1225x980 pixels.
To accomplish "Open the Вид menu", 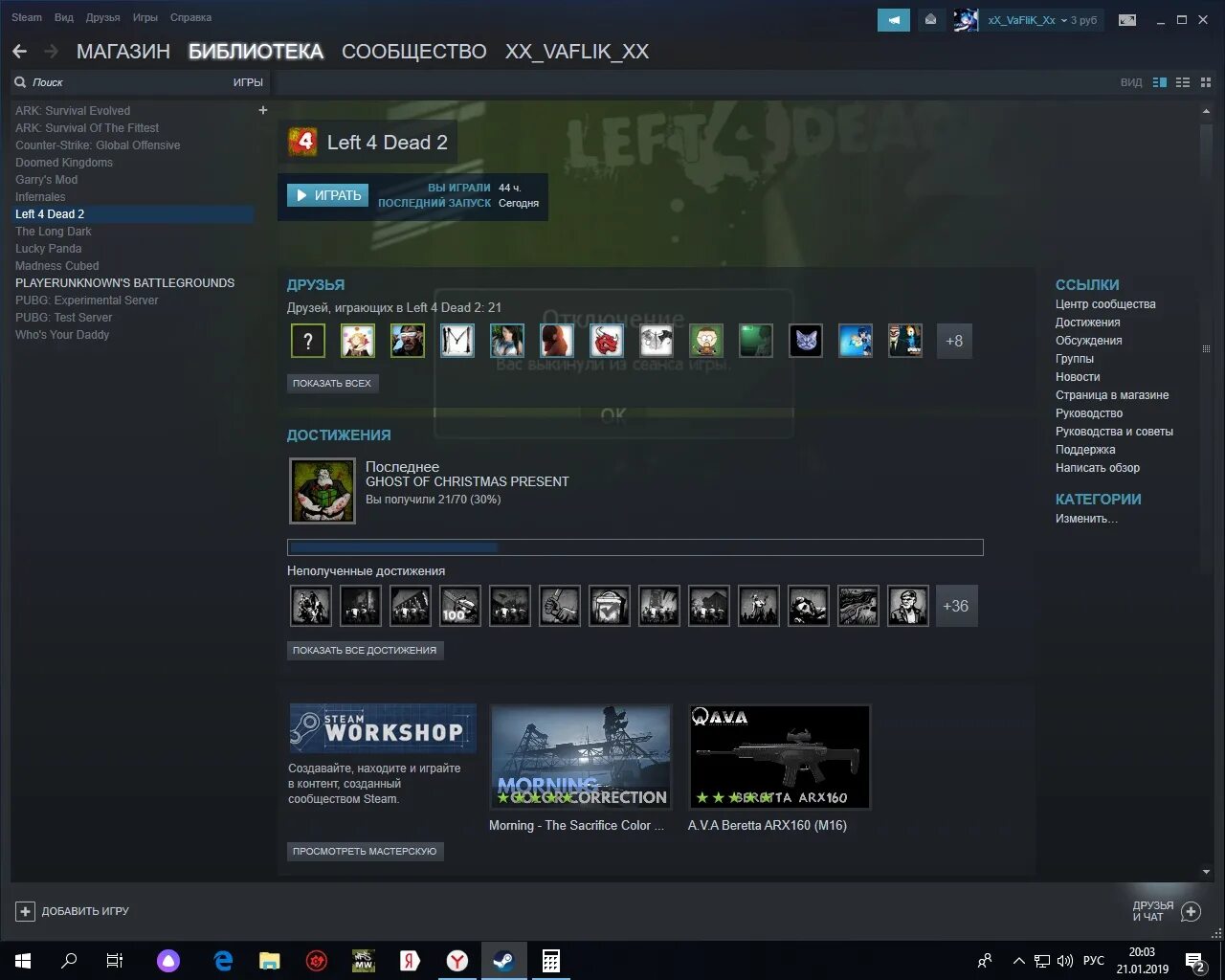I will pos(64,17).
